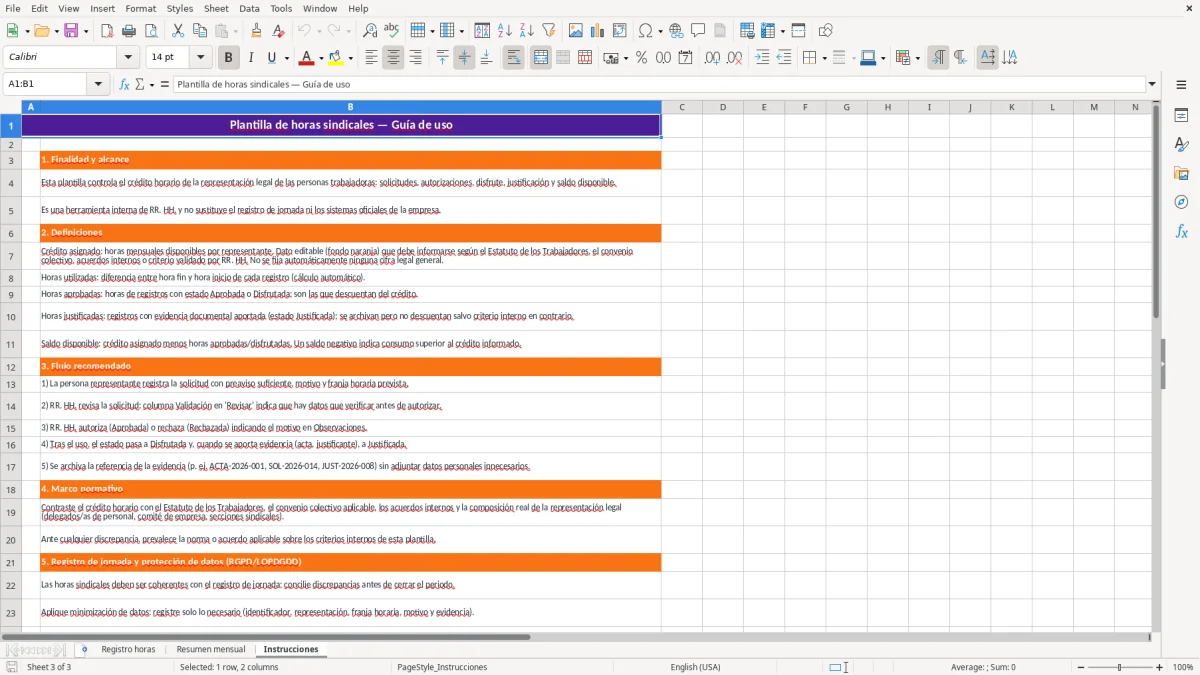The height and width of the screenshot is (675, 1200).
Task: Click the Save document icon
Action: pos(71,31)
